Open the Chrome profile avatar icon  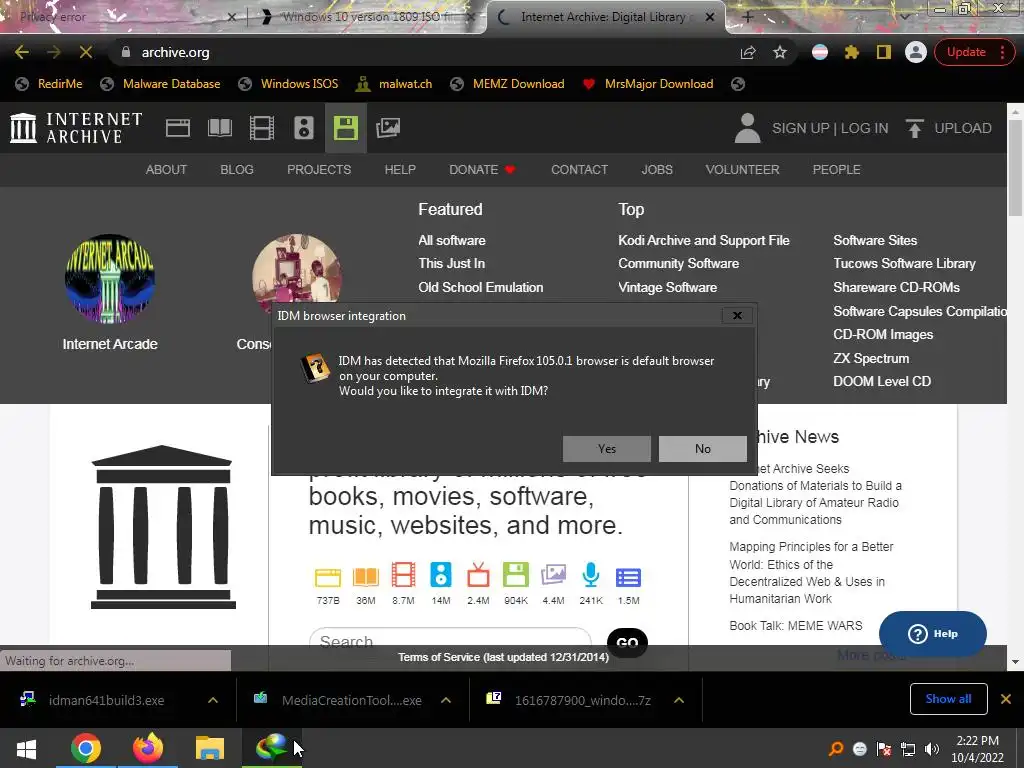point(916,52)
